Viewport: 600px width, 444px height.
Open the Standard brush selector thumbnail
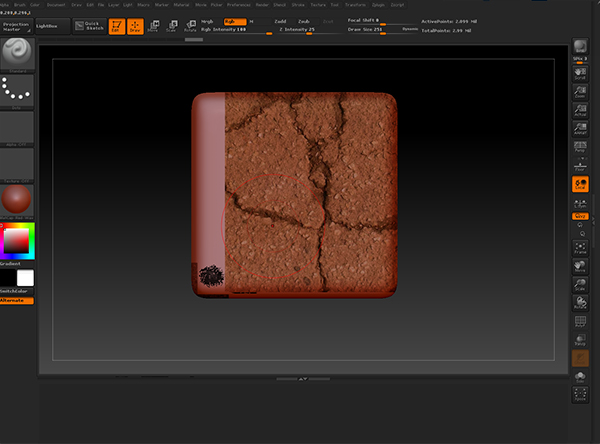tap(17, 55)
